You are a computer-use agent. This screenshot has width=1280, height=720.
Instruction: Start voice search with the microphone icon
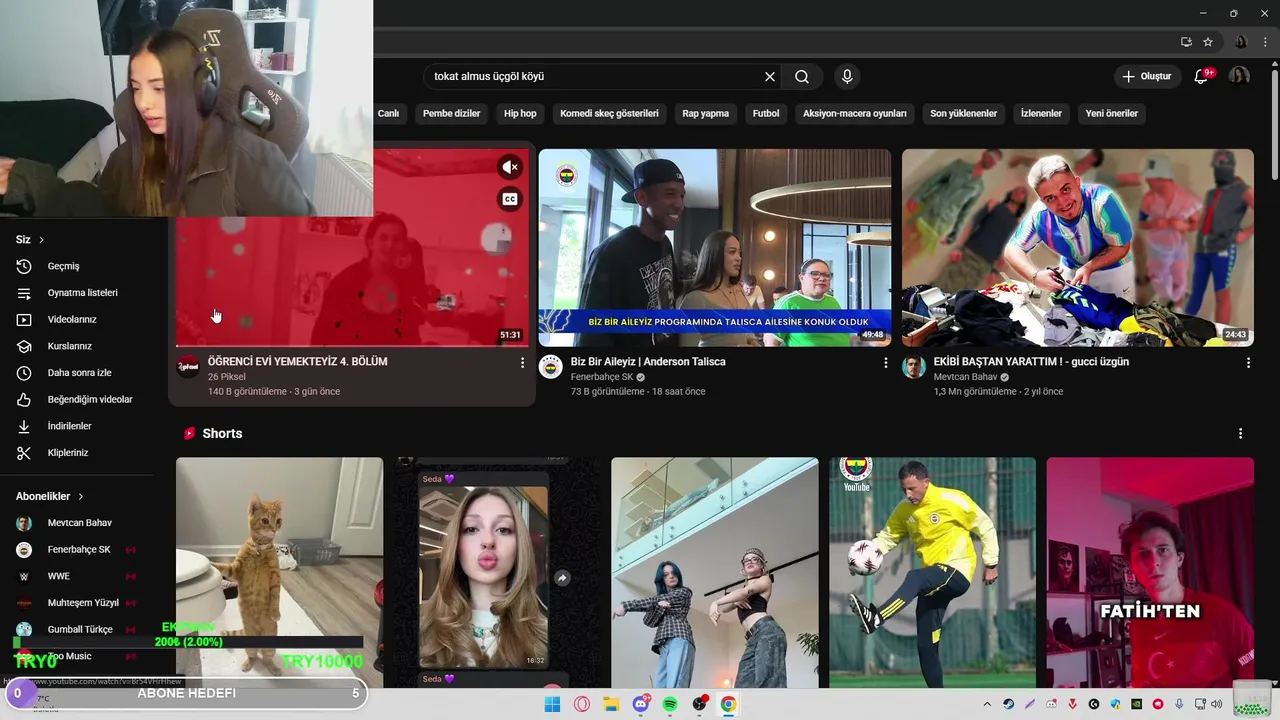(847, 77)
